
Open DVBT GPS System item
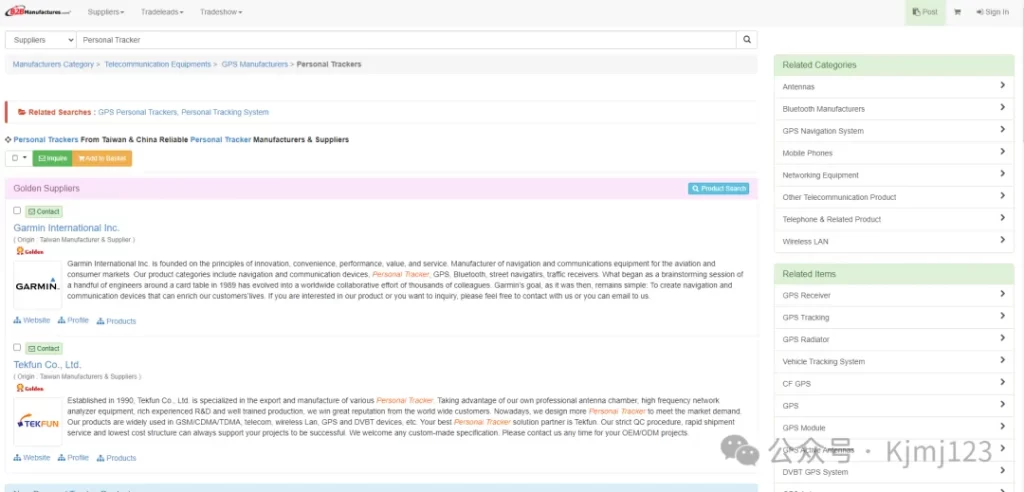893,472
